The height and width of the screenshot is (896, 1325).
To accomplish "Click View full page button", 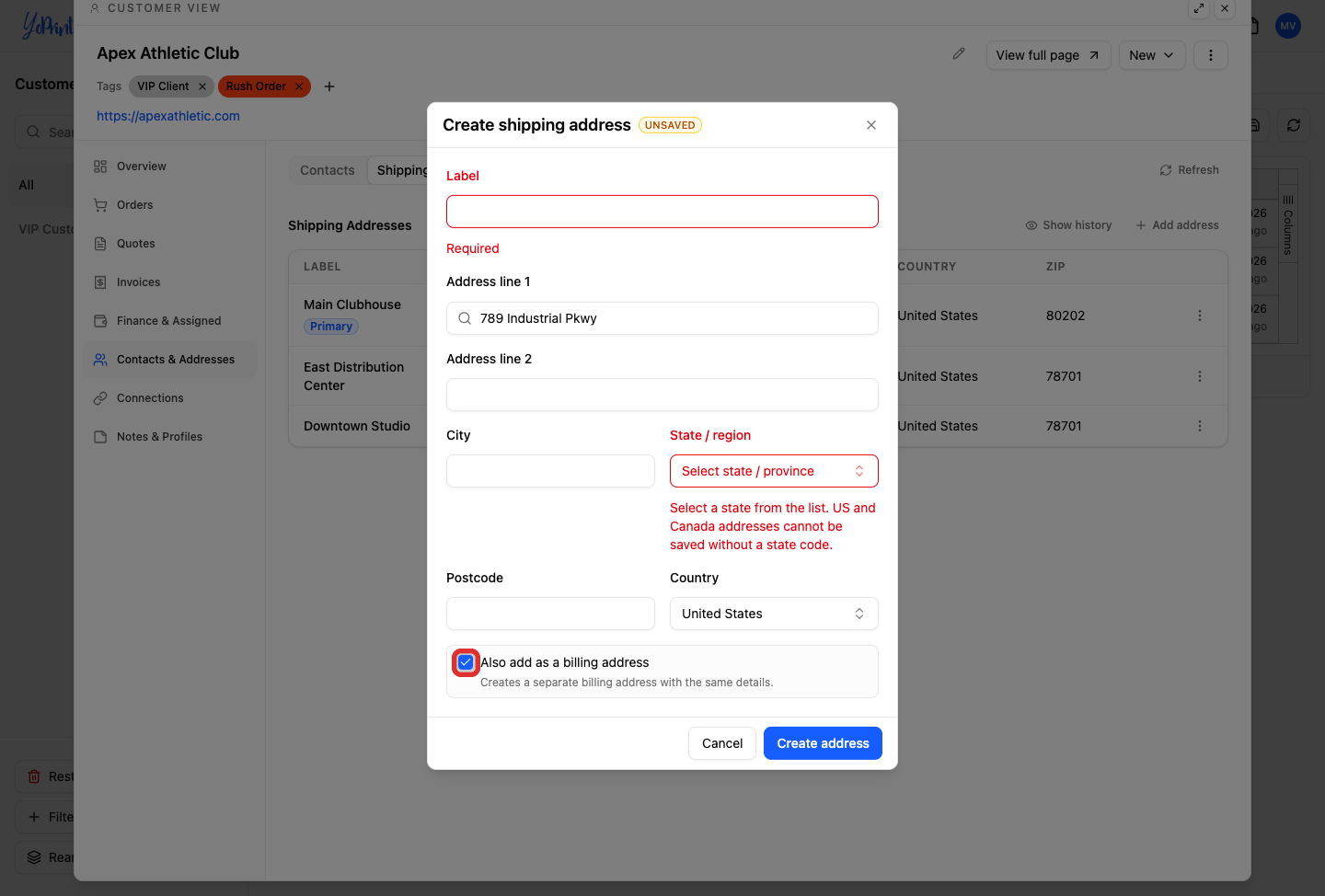I will 1048,55.
